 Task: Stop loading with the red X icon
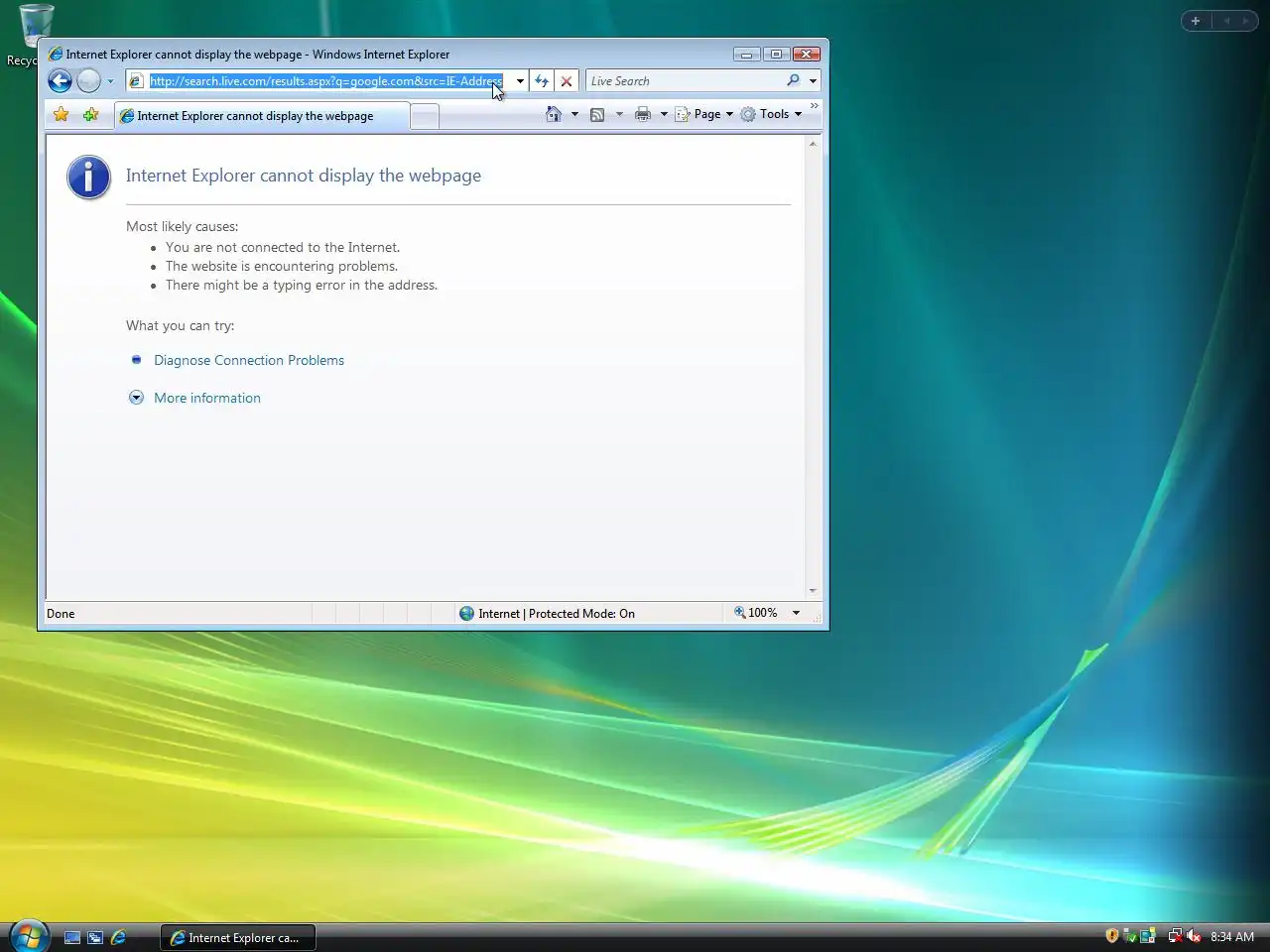coord(567,81)
